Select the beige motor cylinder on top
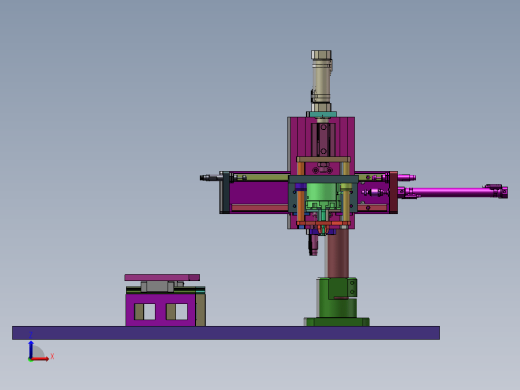Screen dimensions: 520x390 (322, 81)
